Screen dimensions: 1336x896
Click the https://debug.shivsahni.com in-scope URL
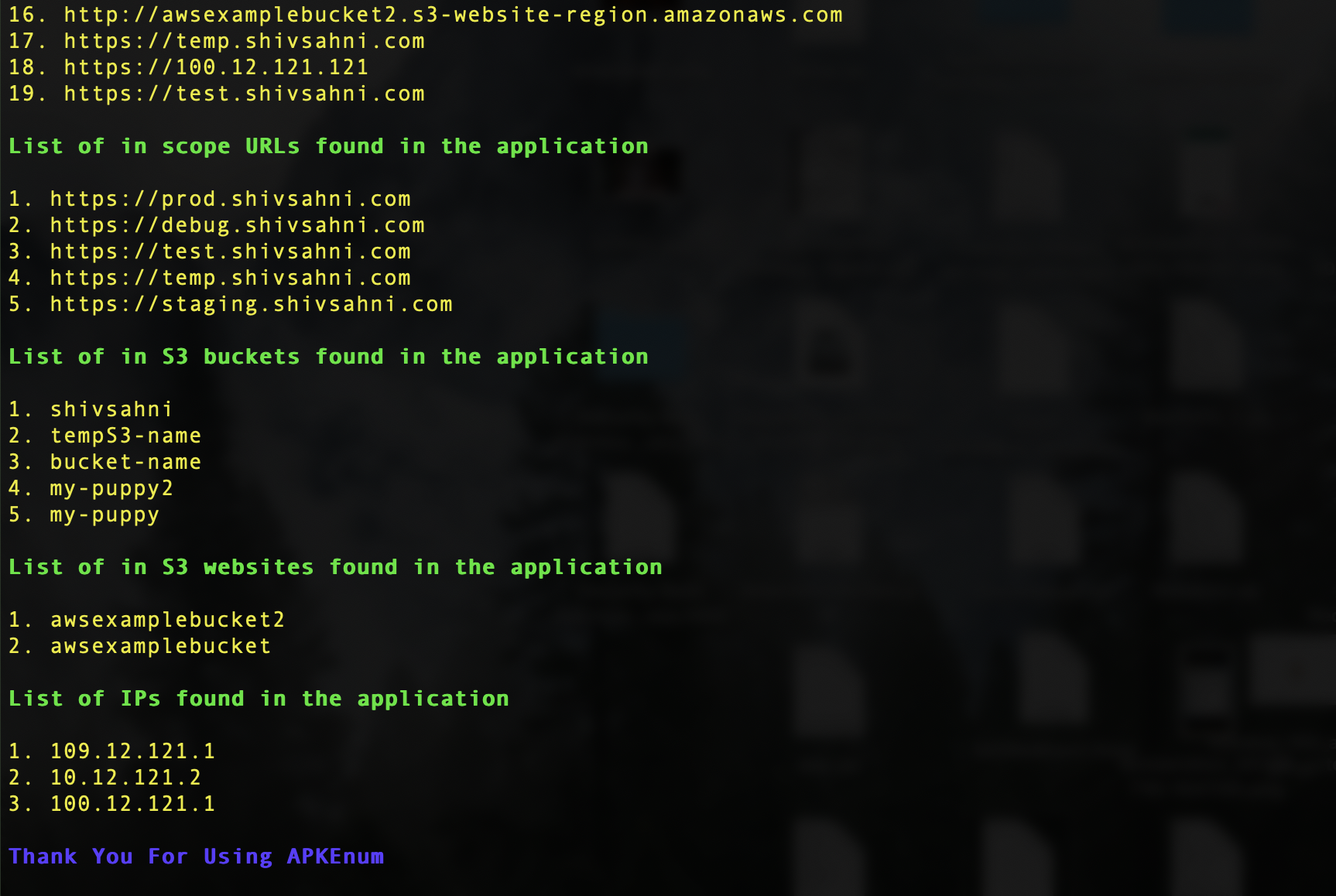point(237,226)
